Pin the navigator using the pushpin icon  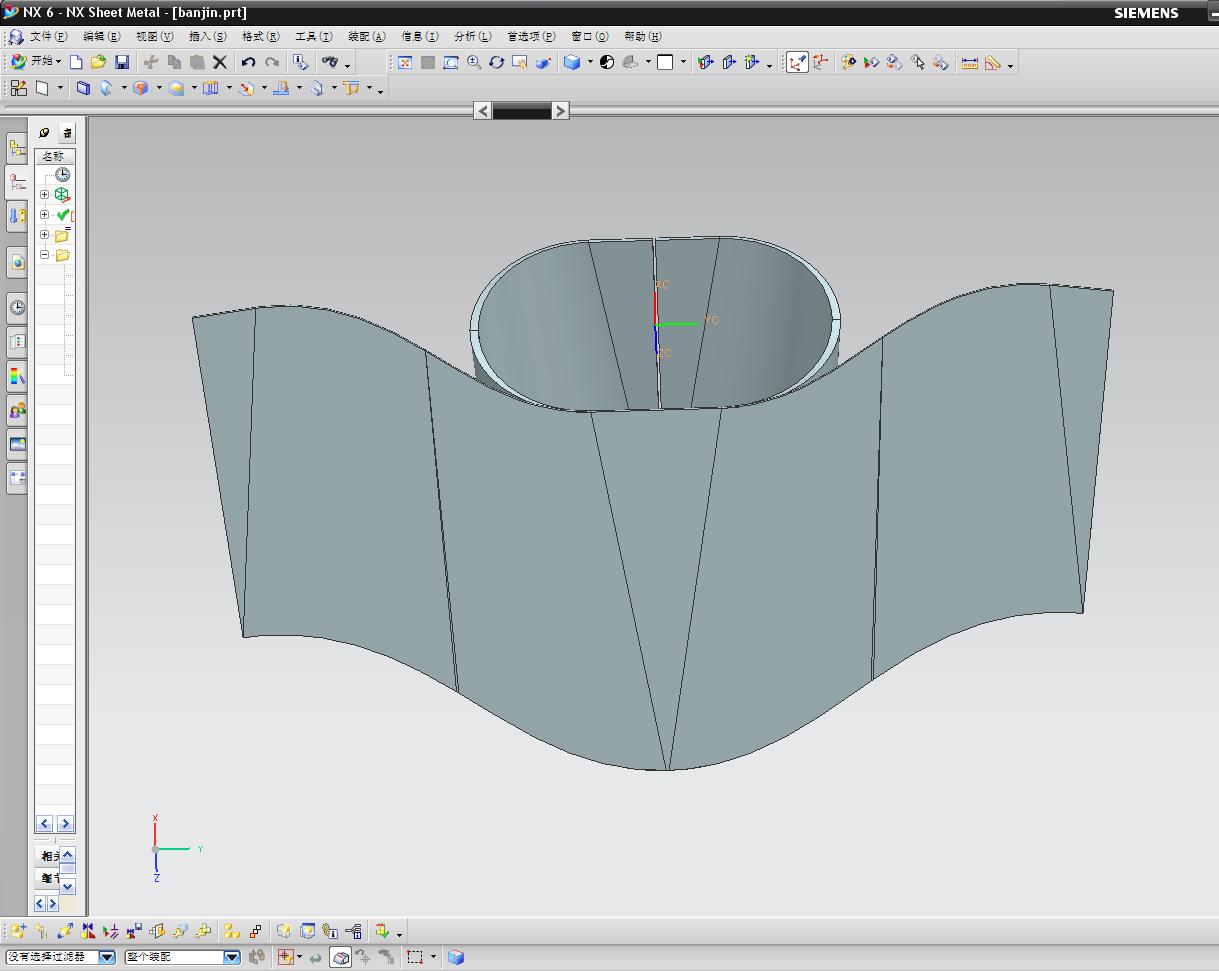[44, 132]
